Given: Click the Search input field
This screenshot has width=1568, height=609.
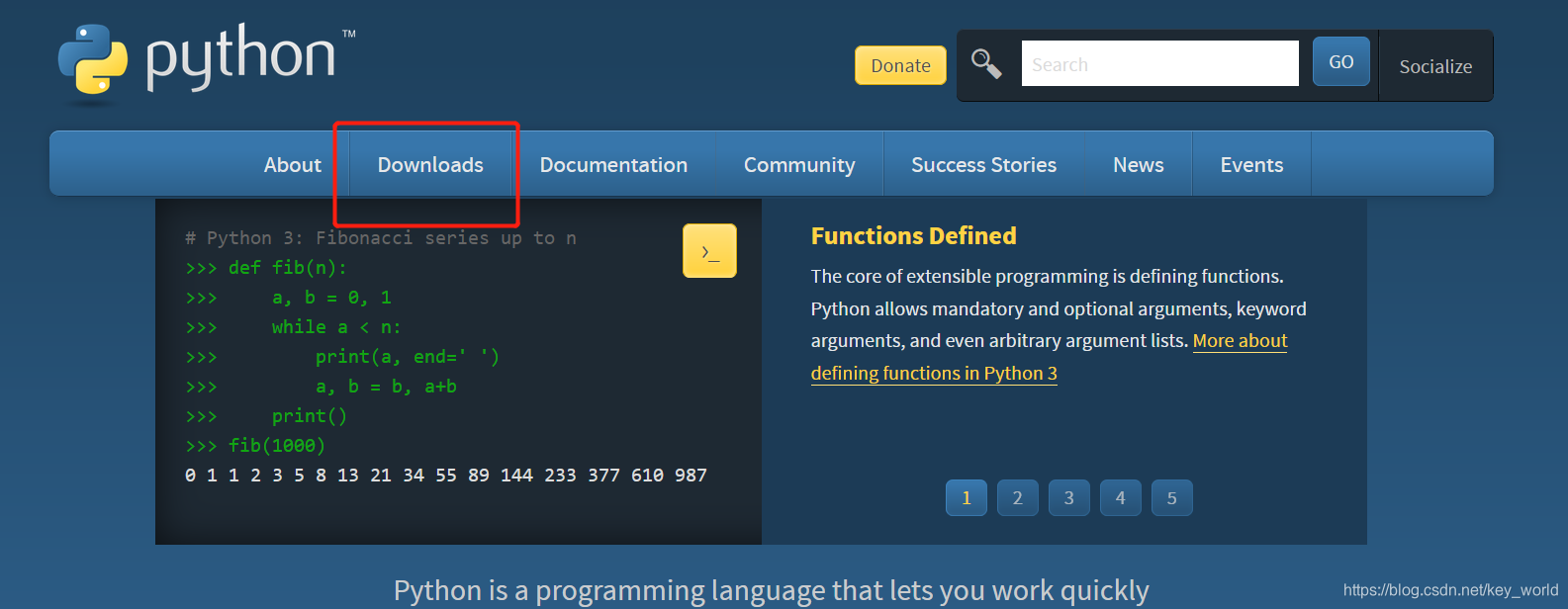Looking at the screenshot, I should (x=1159, y=63).
